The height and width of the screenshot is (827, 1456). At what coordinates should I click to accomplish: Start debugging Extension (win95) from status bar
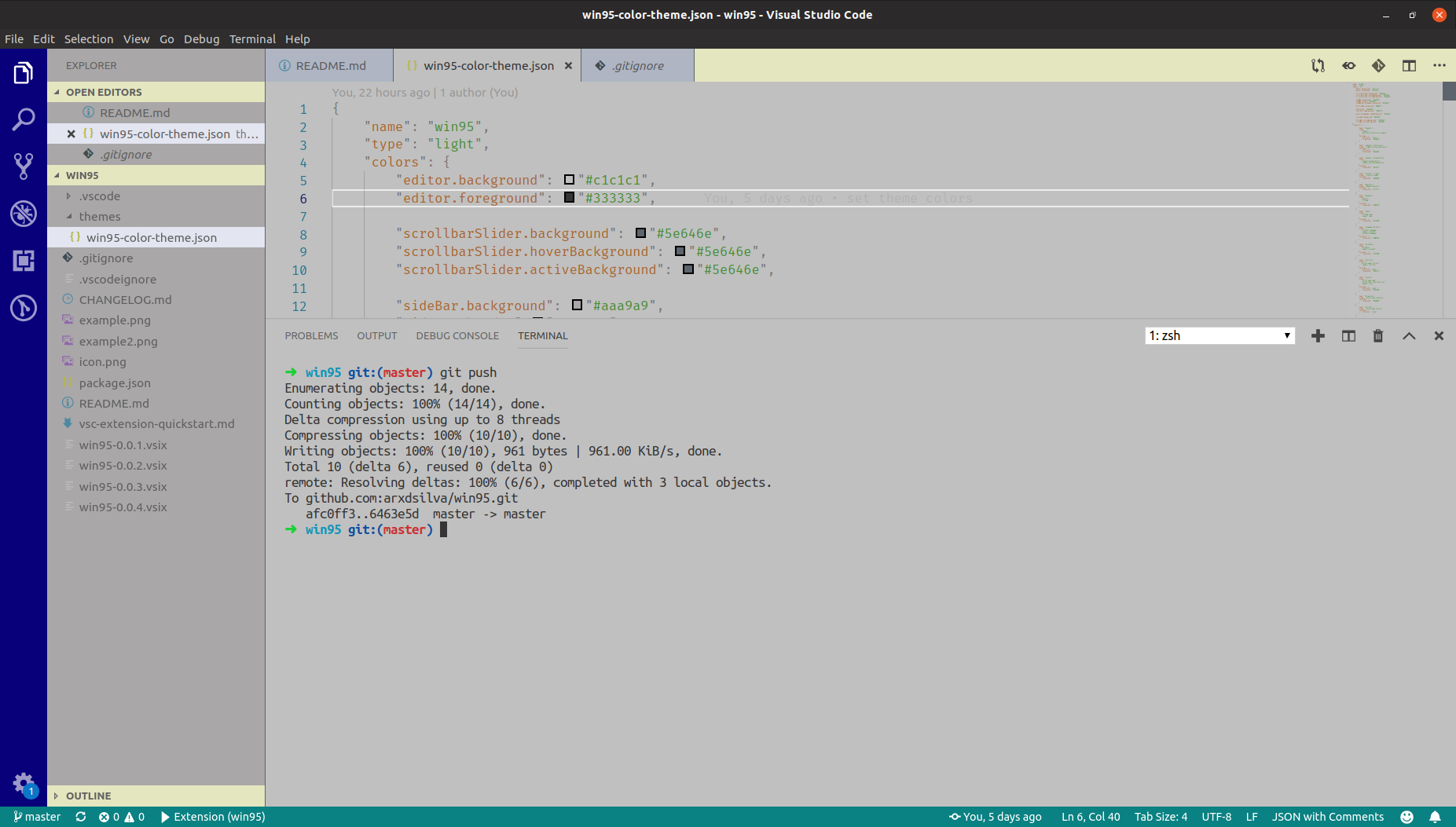click(213, 817)
